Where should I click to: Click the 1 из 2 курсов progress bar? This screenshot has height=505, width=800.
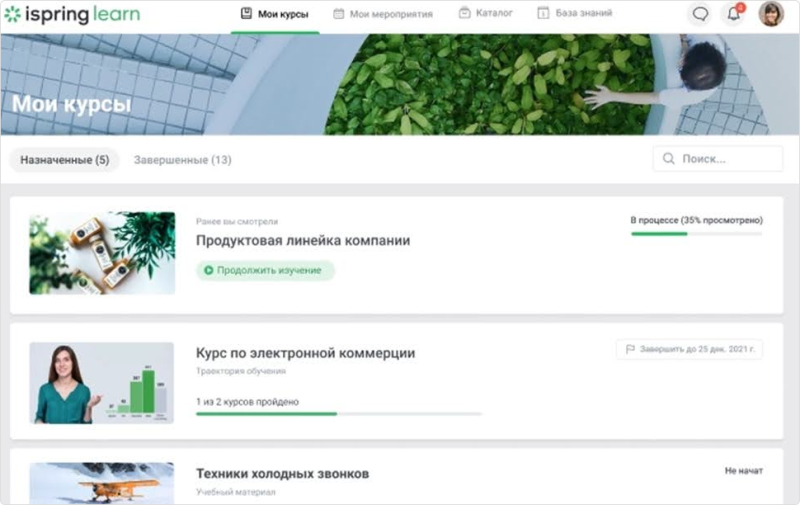(x=339, y=414)
